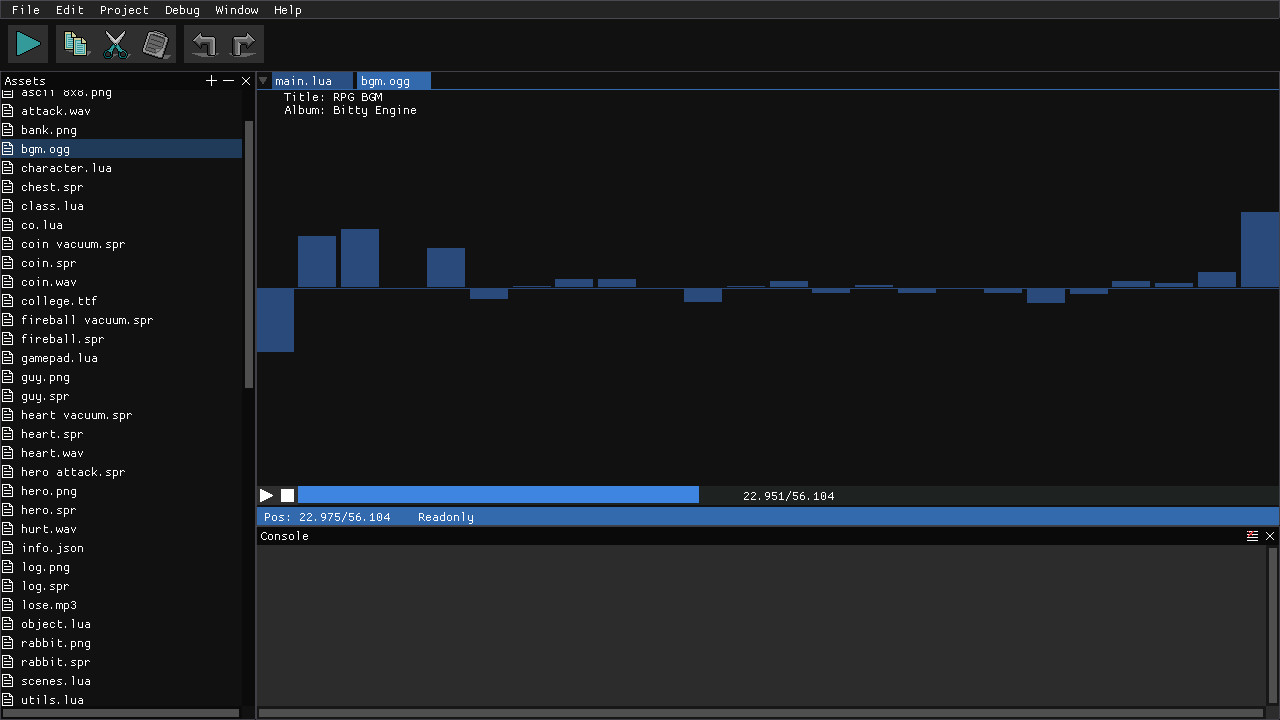Add a new asset with the plus icon
Image resolution: width=1280 pixels, height=720 pixels.
pyautogui.click(x=210, y=80)
